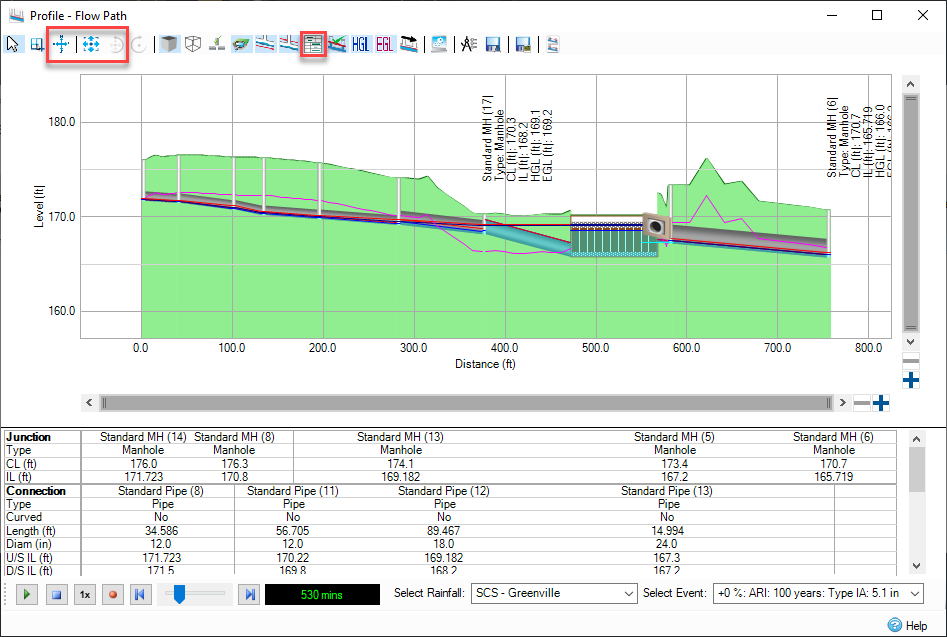The image size is (947, 637).
Task: Click the Junction row header
Action: tap(28, 437)
